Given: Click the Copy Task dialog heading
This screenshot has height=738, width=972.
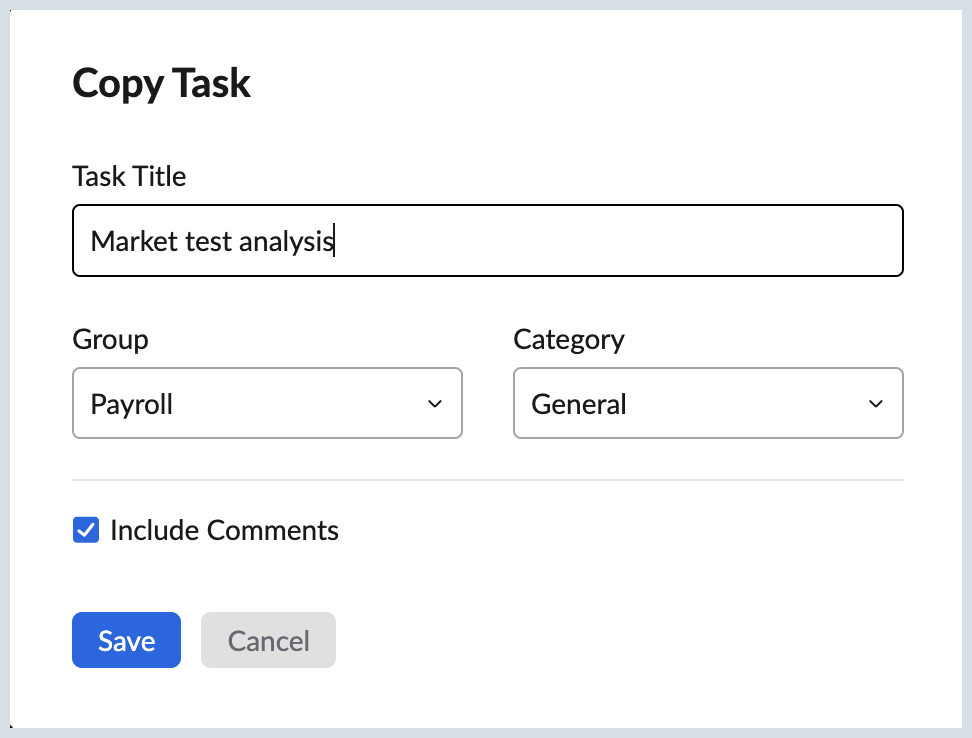Looking at the screenshot, I should tap(161, 84).
